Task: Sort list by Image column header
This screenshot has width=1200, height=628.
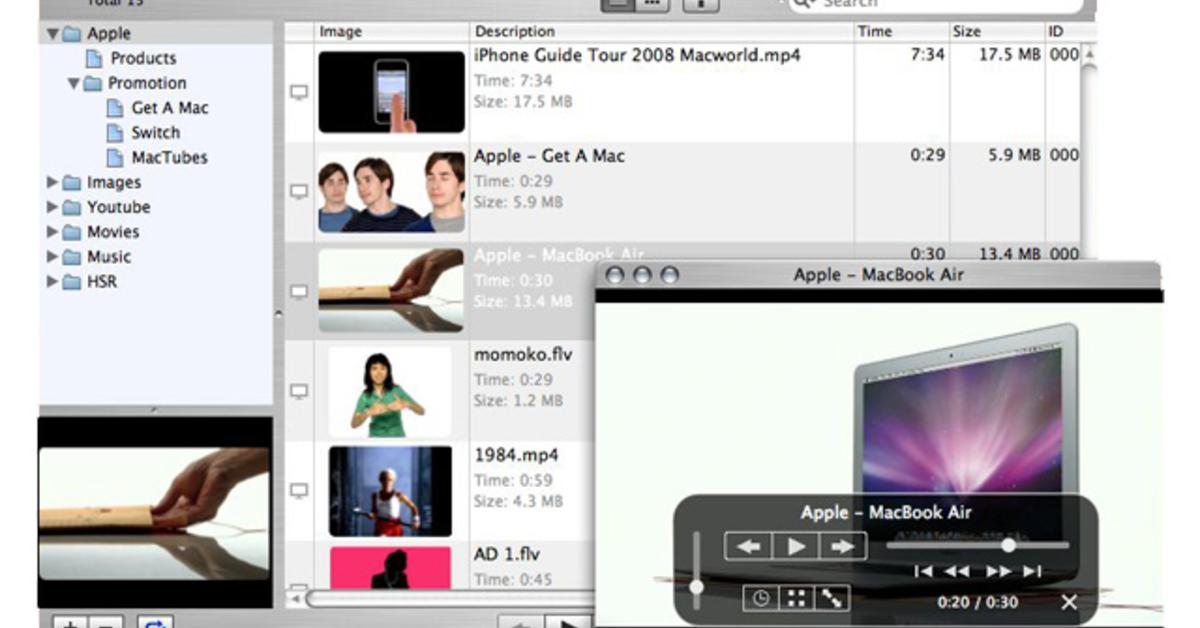Action: point(391,32)
